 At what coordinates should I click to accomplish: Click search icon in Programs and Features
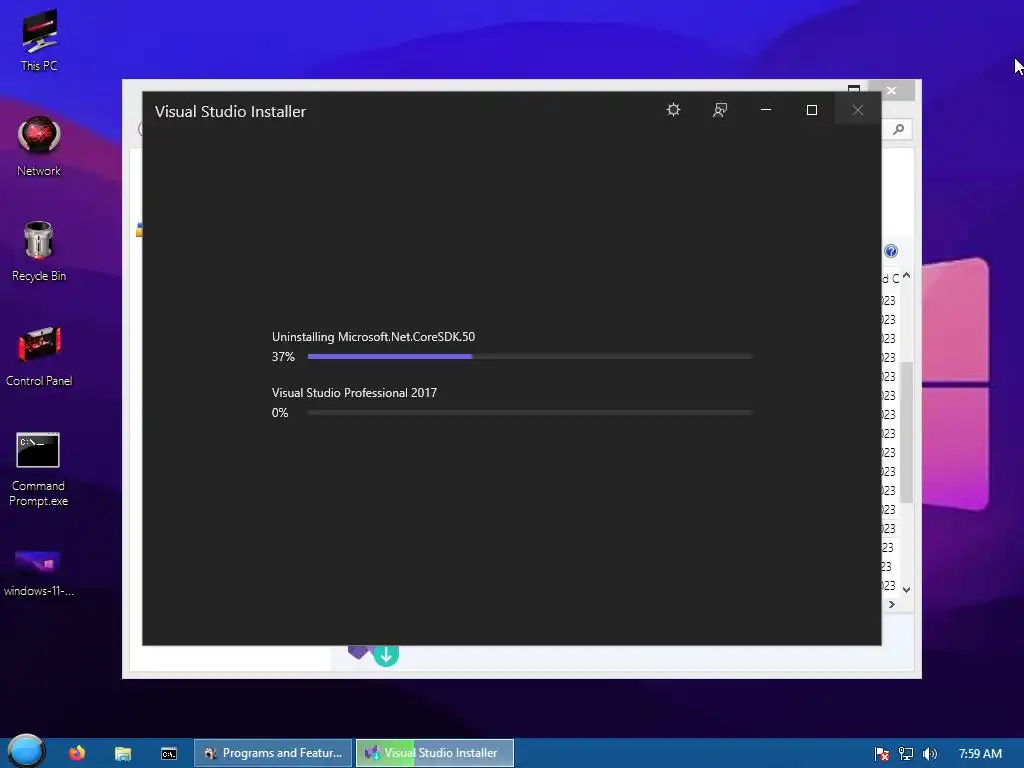click(899, 129)
